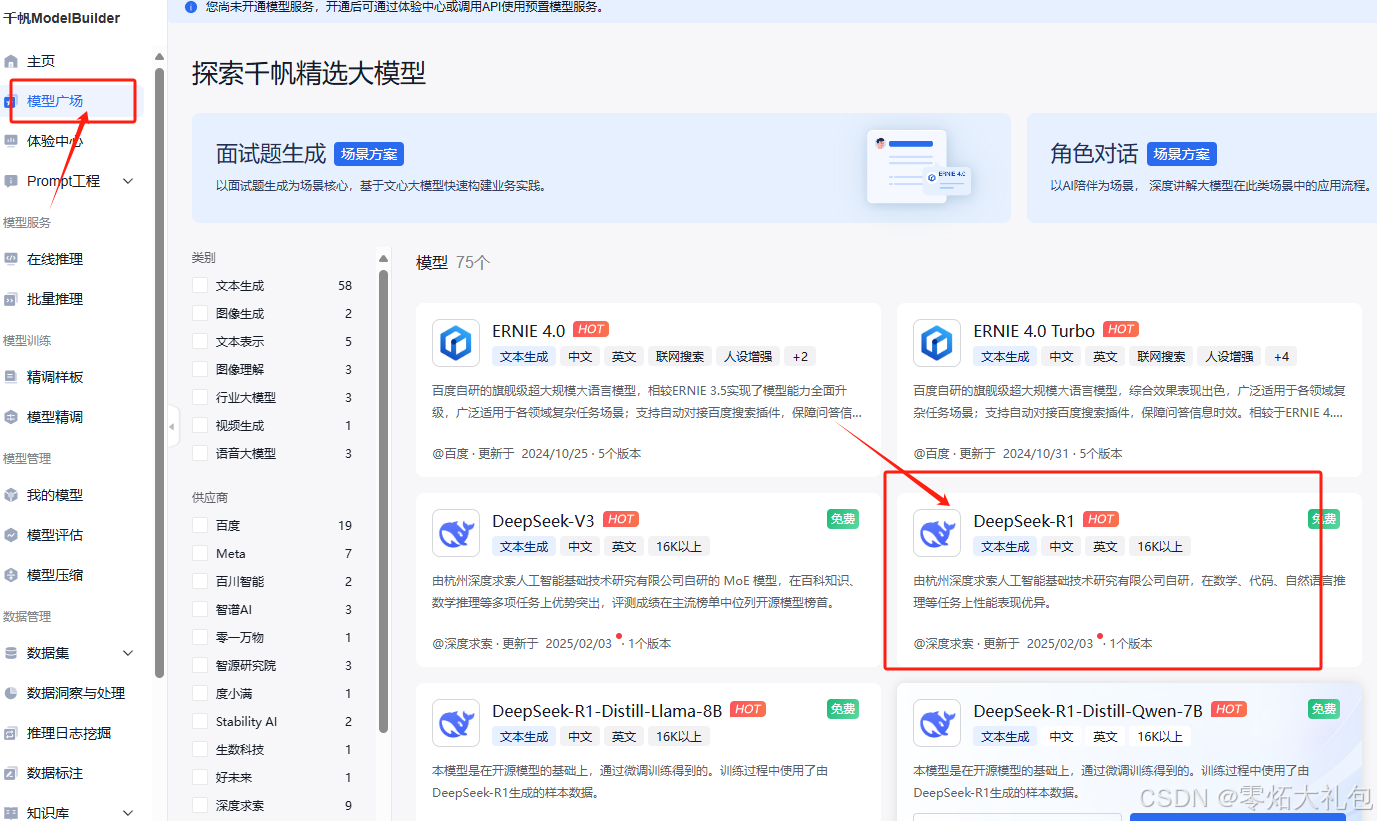Viewport: 1377px width, 821px height.
Task: Click the 免费 badge on DeepSeek-V3
Action: click(843, 519)
